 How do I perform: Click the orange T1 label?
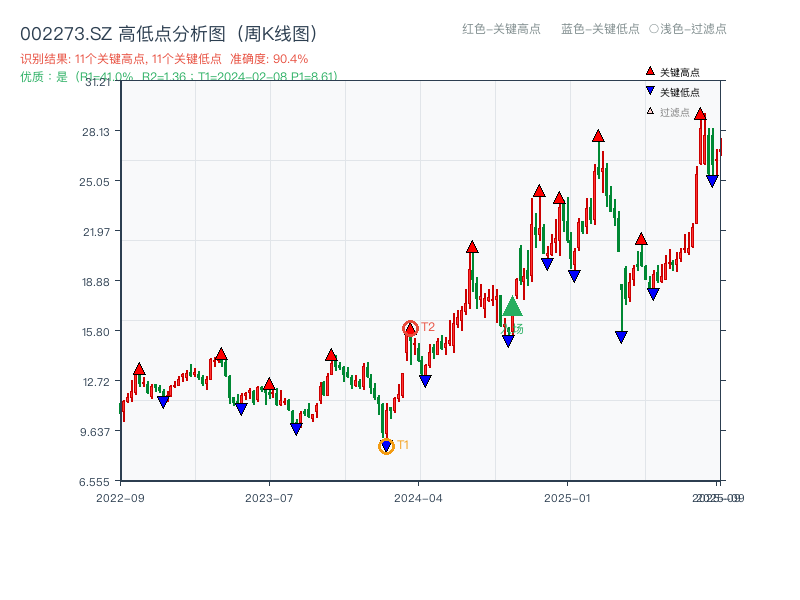coord(403,445)
